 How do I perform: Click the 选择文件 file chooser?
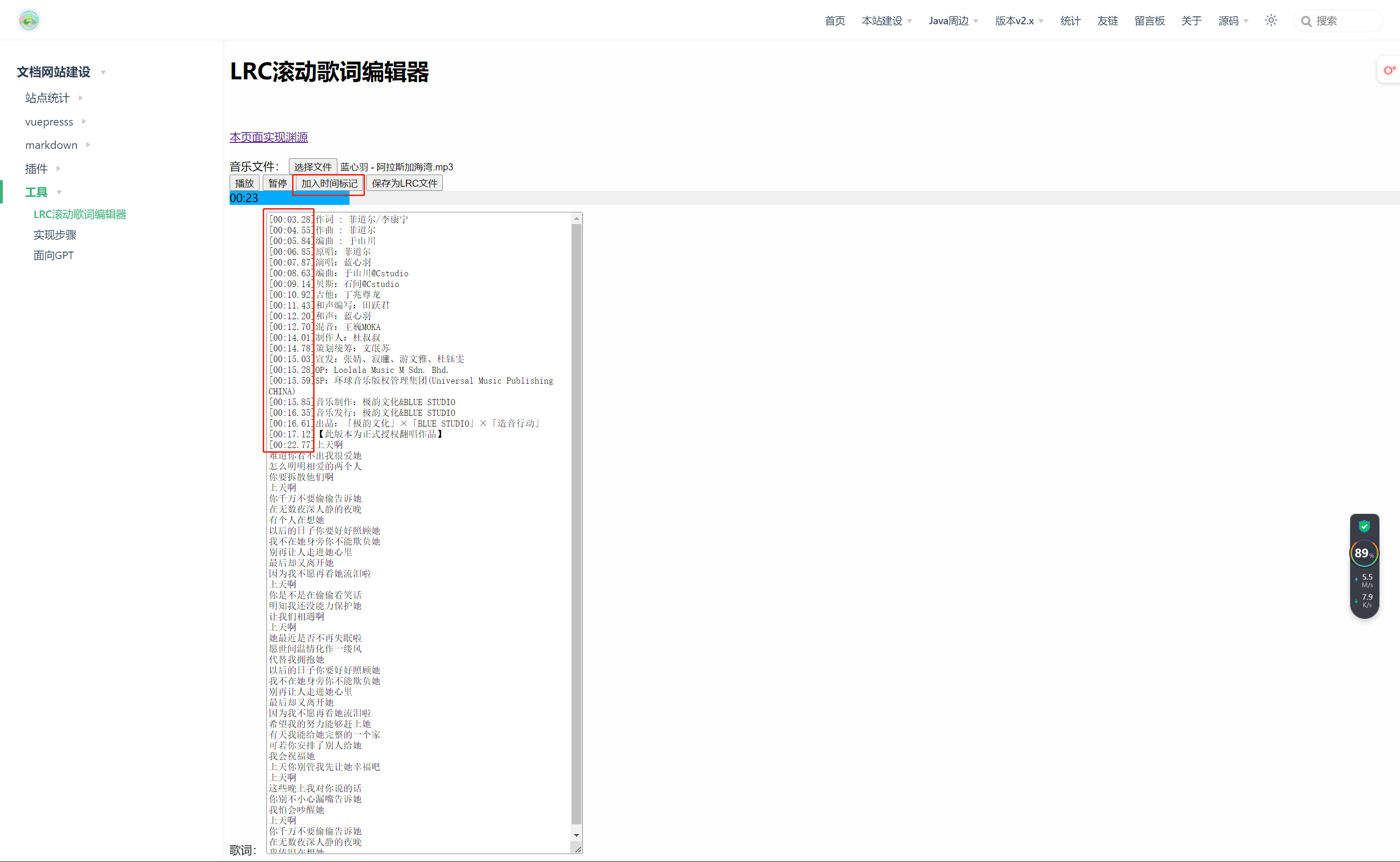tap(312, 167)
